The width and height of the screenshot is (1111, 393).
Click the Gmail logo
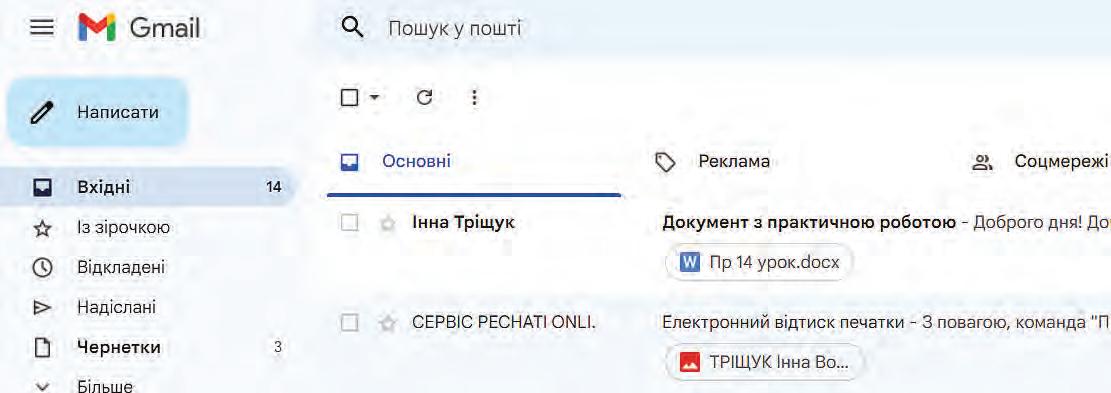point(140,28)
